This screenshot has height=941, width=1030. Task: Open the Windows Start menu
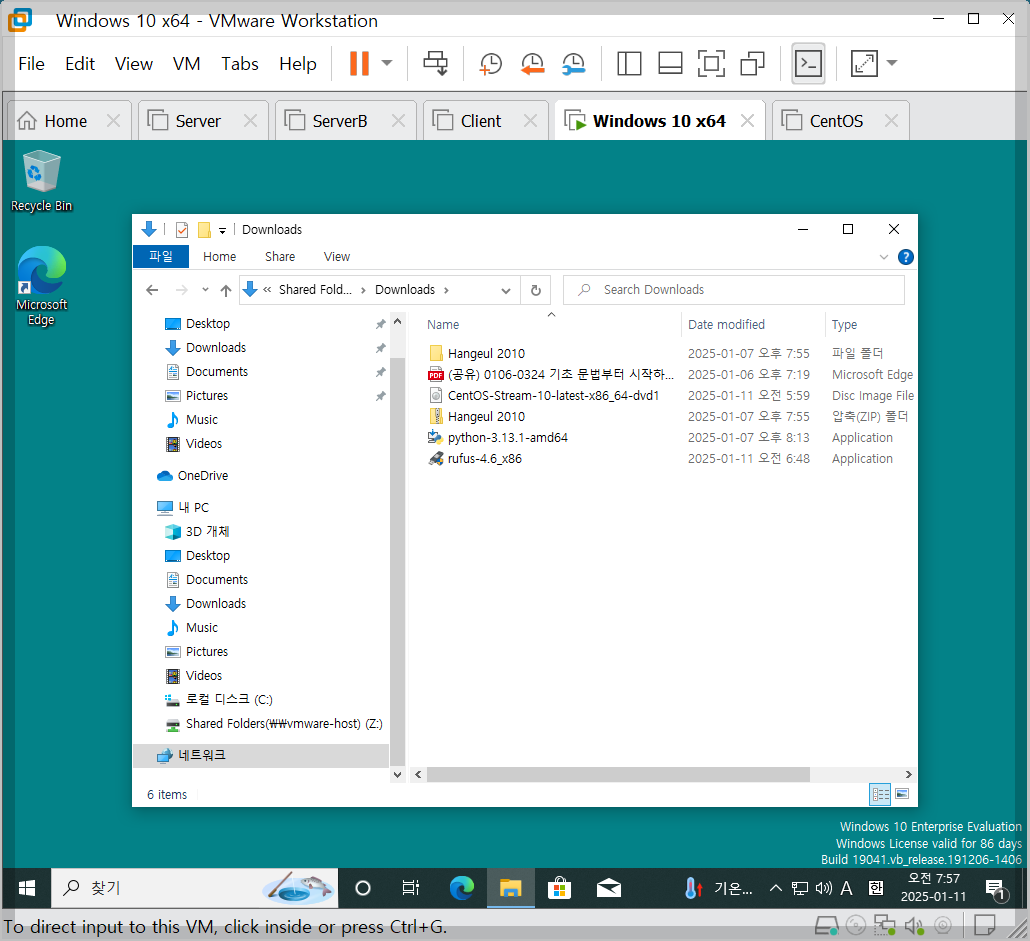[26, 888]
